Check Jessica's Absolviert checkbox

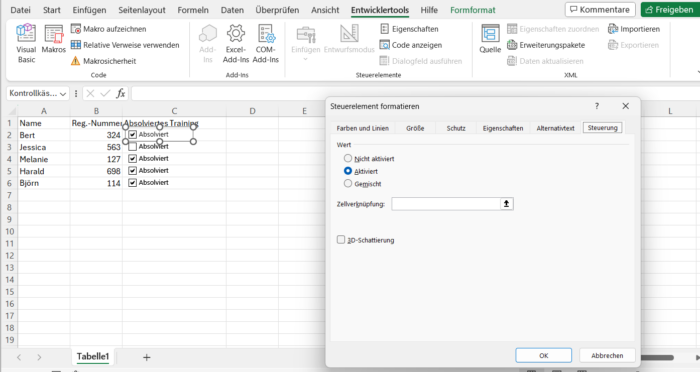(x=133, y=146)
